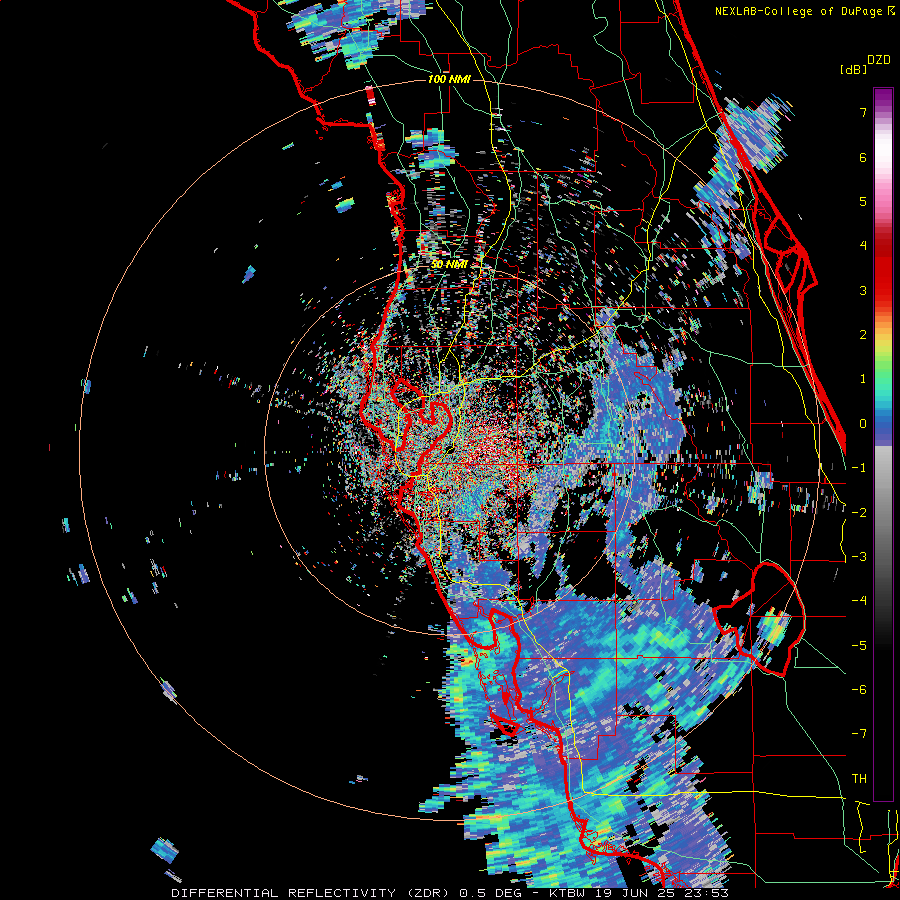The height and width of the screenshot is (900, 900).
Task: Select the 6 dB tick label on the scale
Action: [x=863, y=157]
